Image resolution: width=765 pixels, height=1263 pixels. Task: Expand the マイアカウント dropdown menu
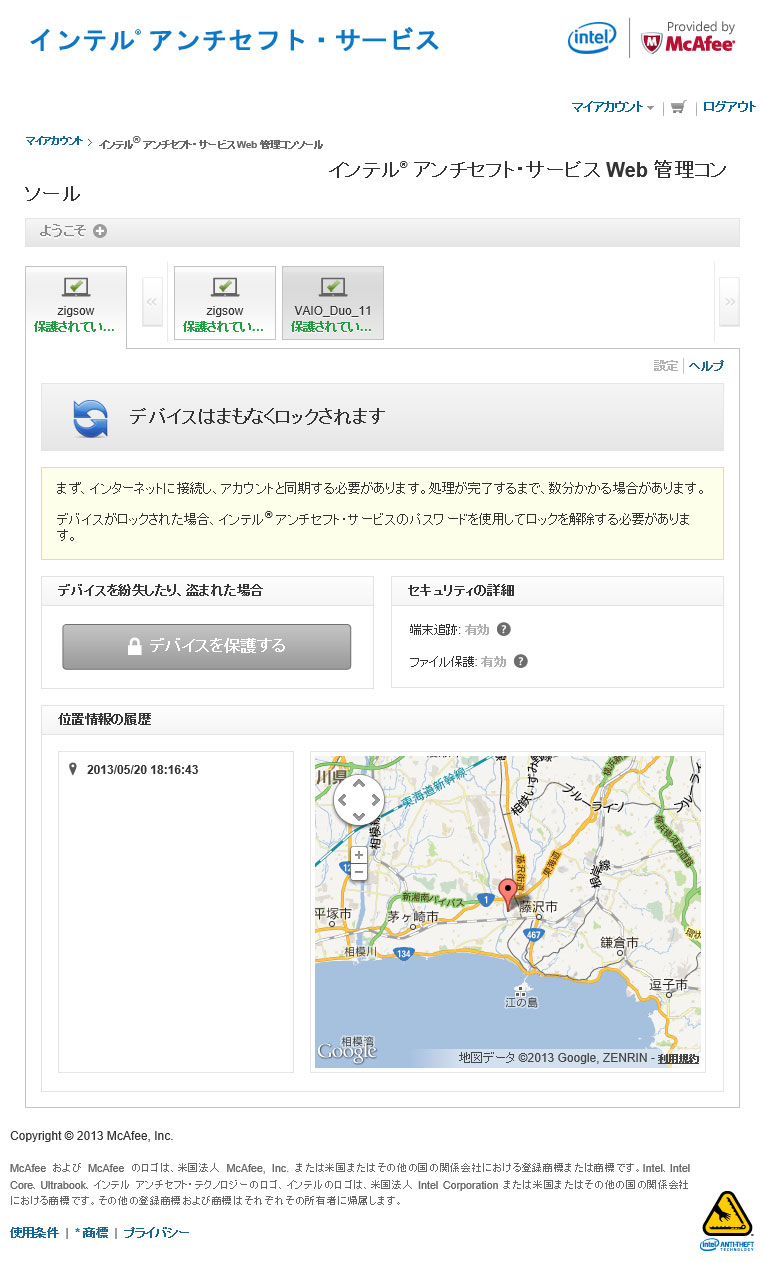point(613,107)
